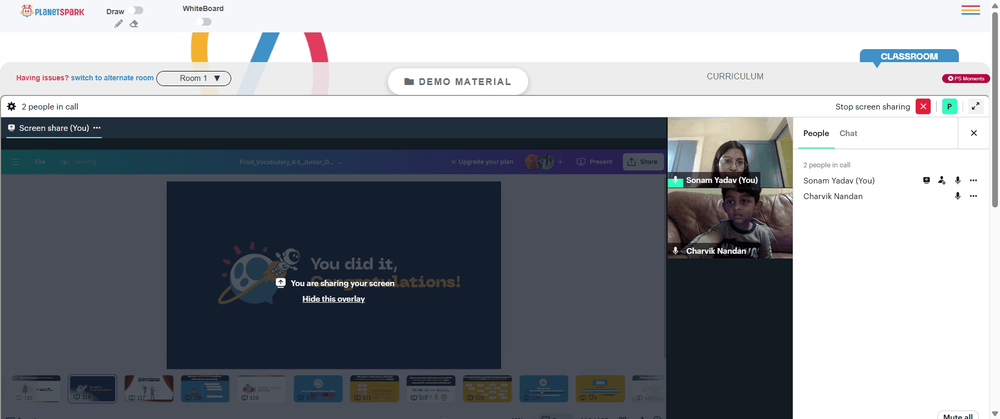This screenshot has width=1000, height=419.
Task: Close the People side panel
Action: coord(974,133)
